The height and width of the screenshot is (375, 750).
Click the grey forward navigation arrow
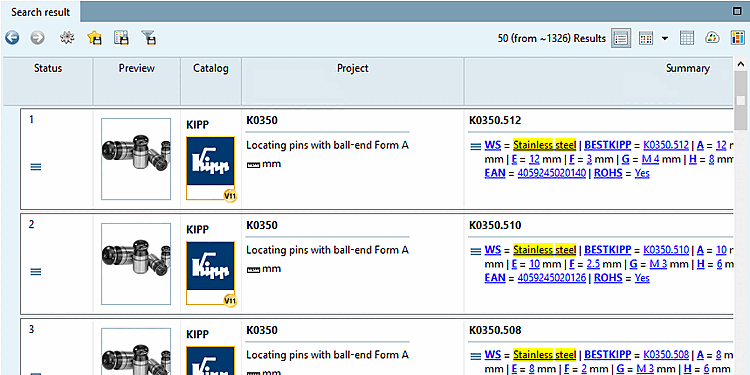coord(38,38)
